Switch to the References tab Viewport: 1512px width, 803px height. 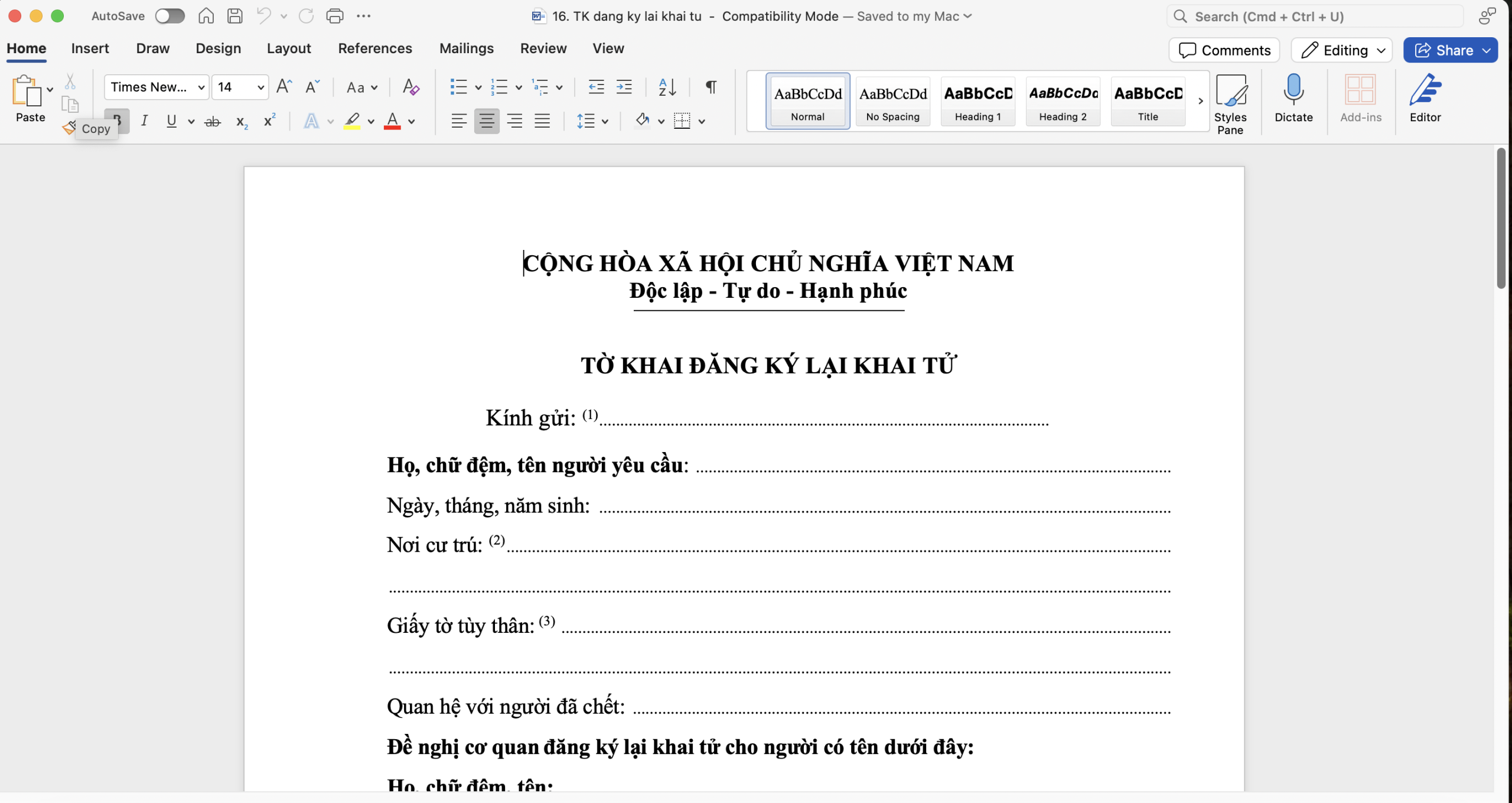tap(375, 48)
